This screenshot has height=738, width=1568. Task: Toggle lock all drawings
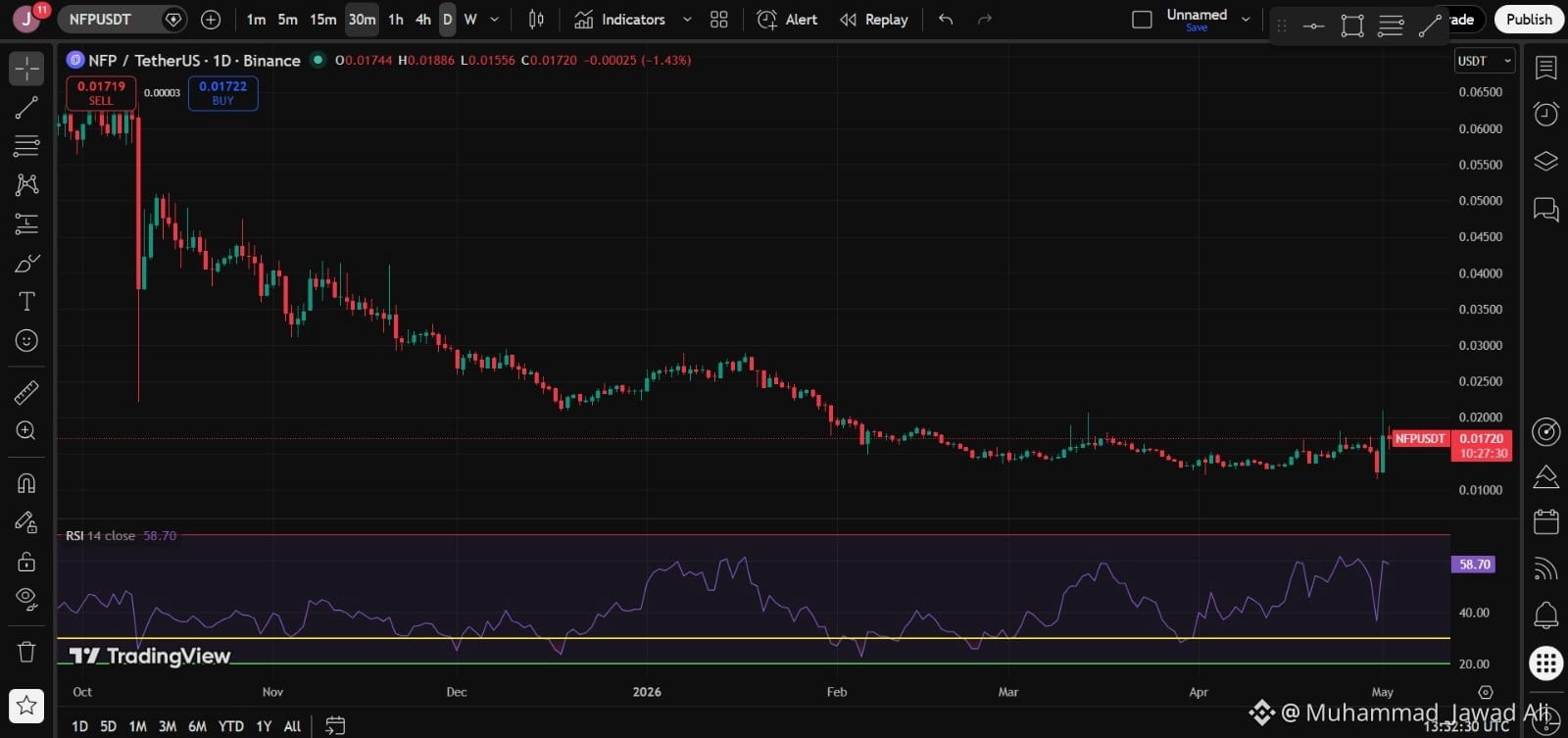(x=26, y=562)
